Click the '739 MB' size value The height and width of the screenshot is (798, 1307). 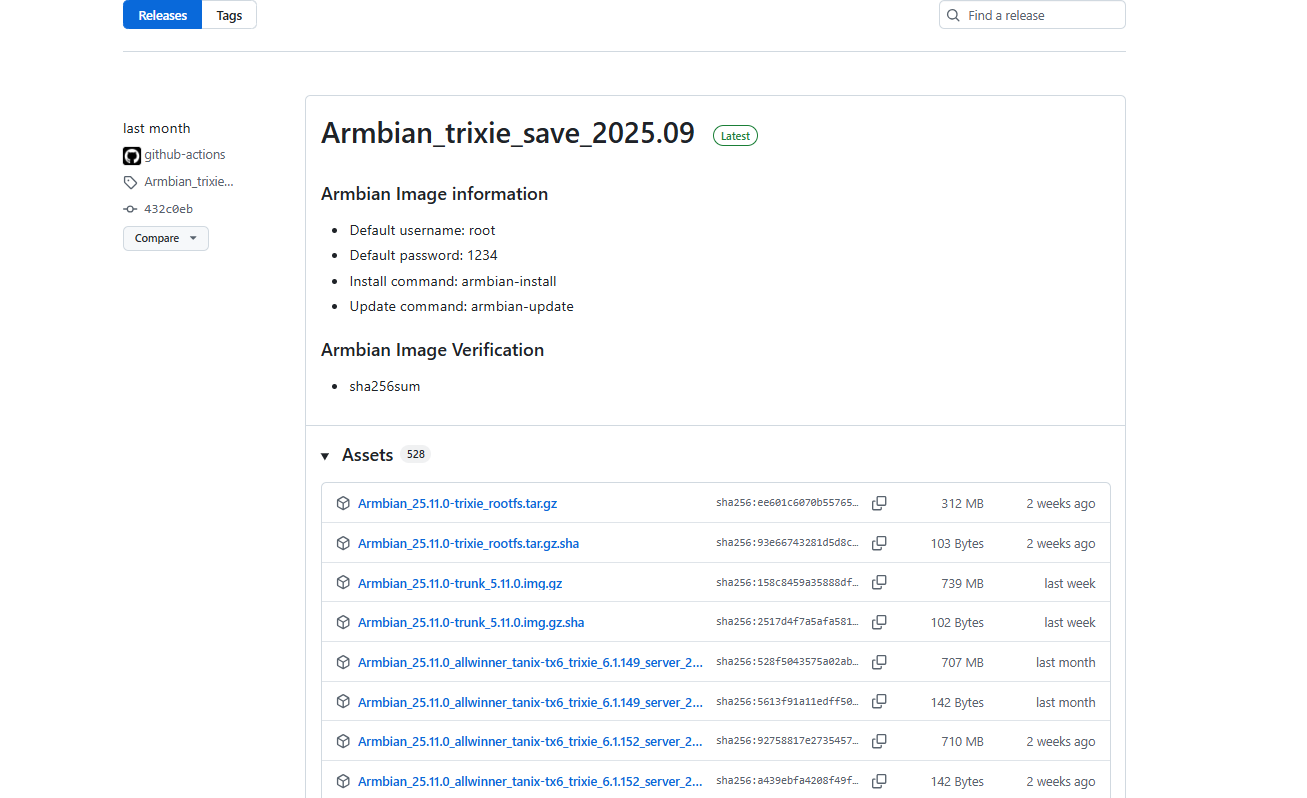tap(962, 583)
